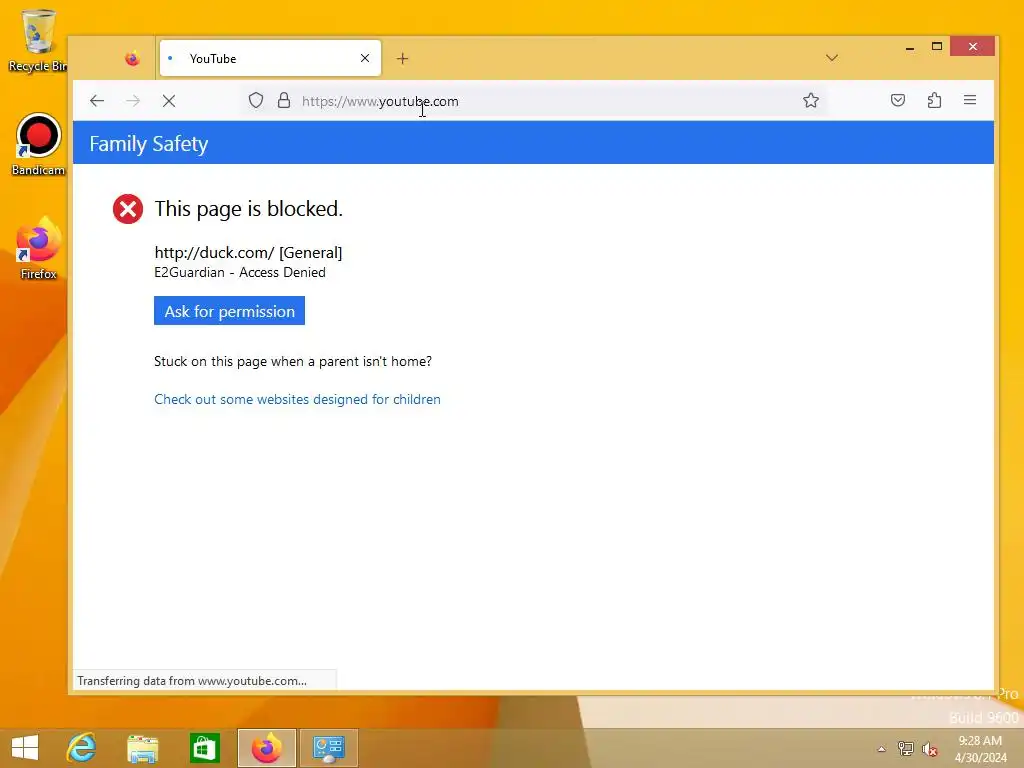Screen dimensions: 1024x768
Task: Save page to Pocket icon
Action: pos(898,100)
